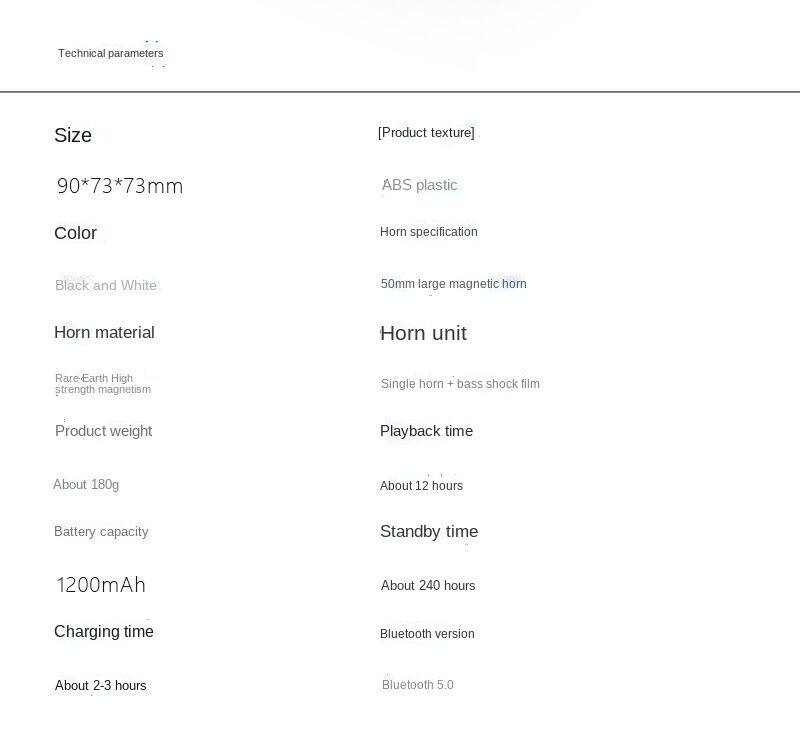Select the About 2-3 hours text

[x=100, y=686]
